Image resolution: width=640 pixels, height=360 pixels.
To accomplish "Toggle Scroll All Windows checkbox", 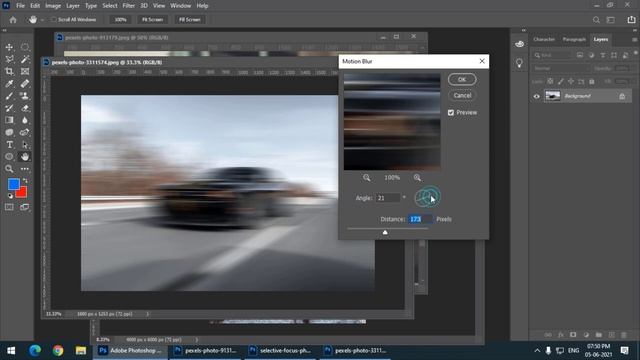I will click(x=53, y=20).
